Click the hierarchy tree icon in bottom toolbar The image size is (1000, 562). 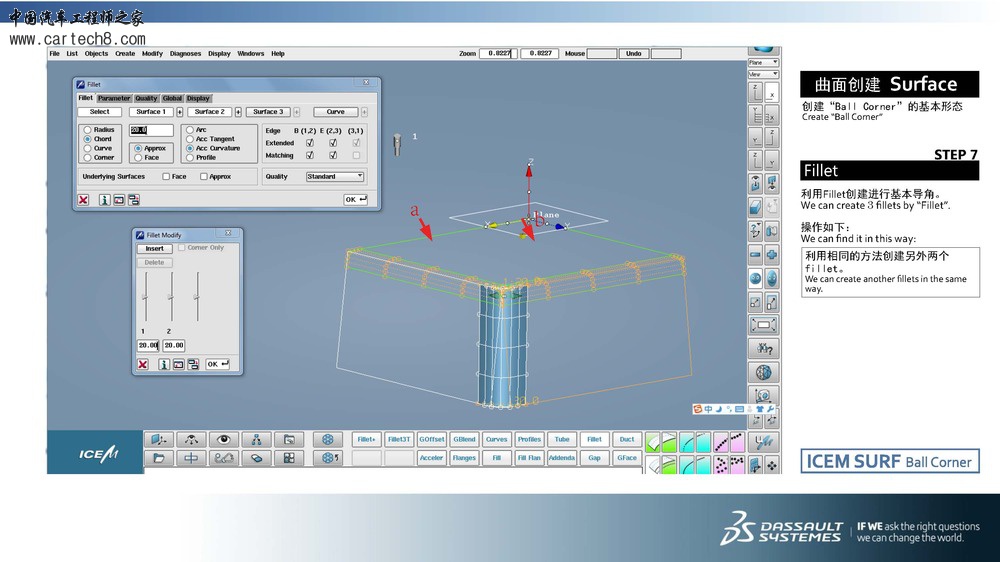click(256, 439)
